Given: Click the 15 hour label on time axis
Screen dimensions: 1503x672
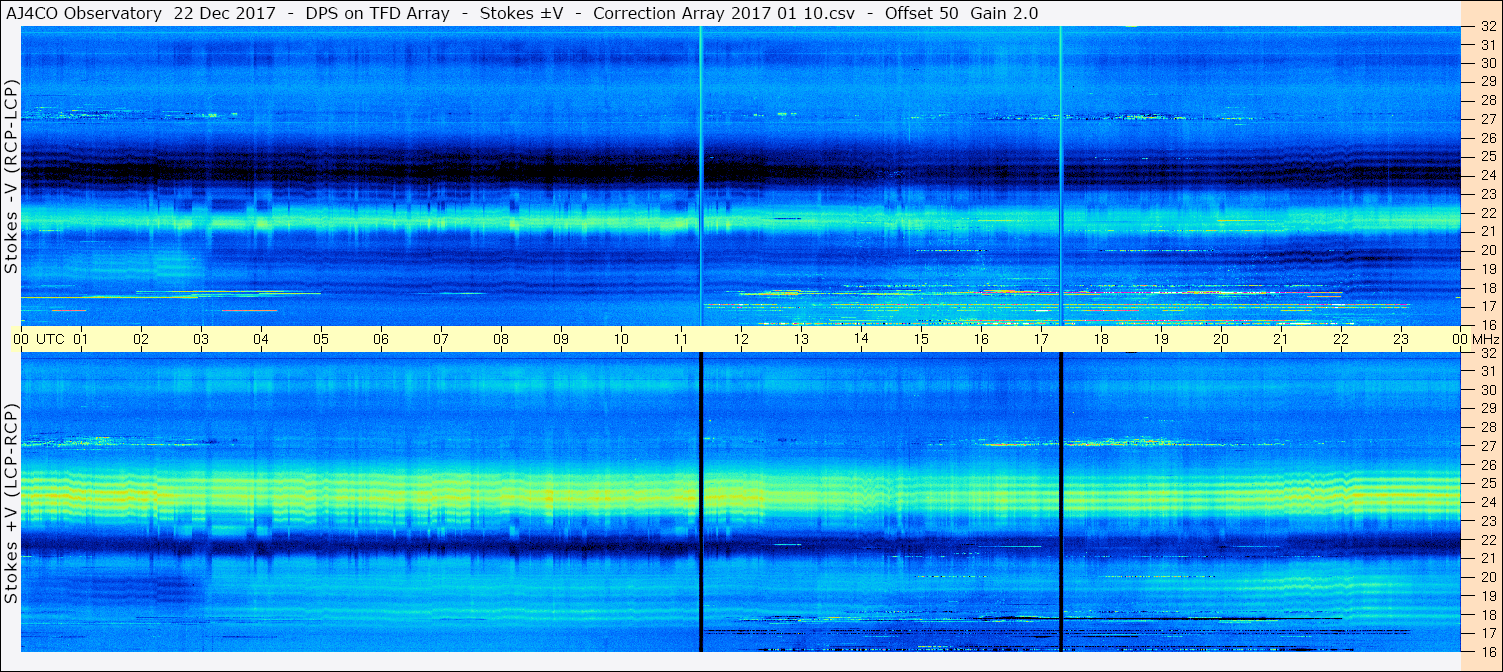Looking at the screenshot, I should pos(921,339).
